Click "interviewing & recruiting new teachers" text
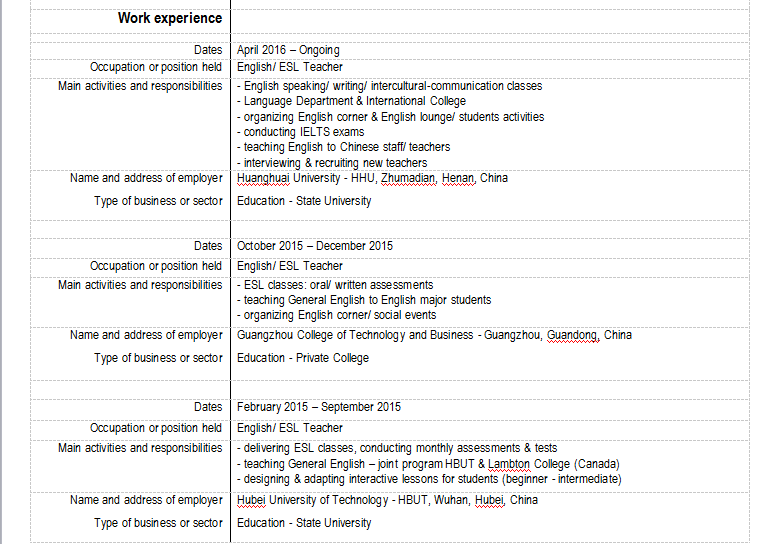771x544 pixels. pyautogui.click(x=332, y=163)
